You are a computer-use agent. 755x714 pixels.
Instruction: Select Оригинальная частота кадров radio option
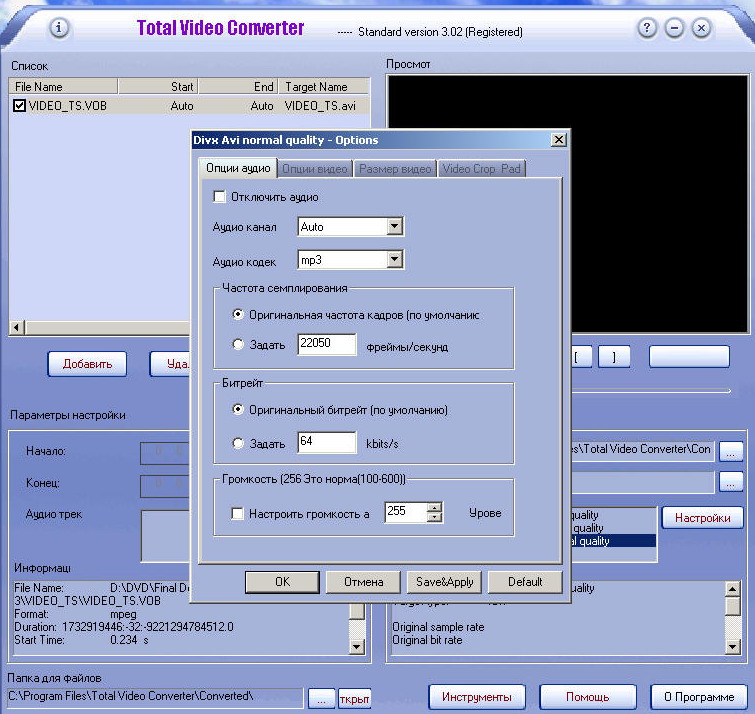(x=238, y=314)
